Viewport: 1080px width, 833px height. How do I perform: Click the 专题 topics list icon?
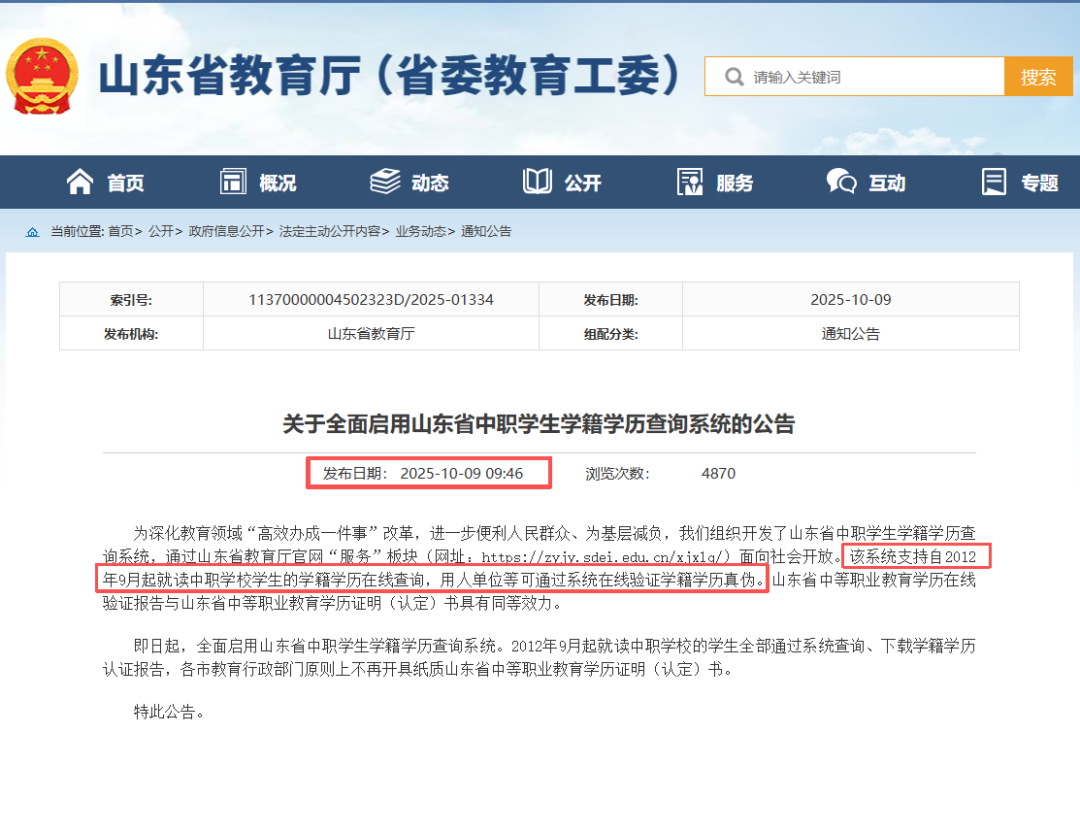(x=993, y=181)
